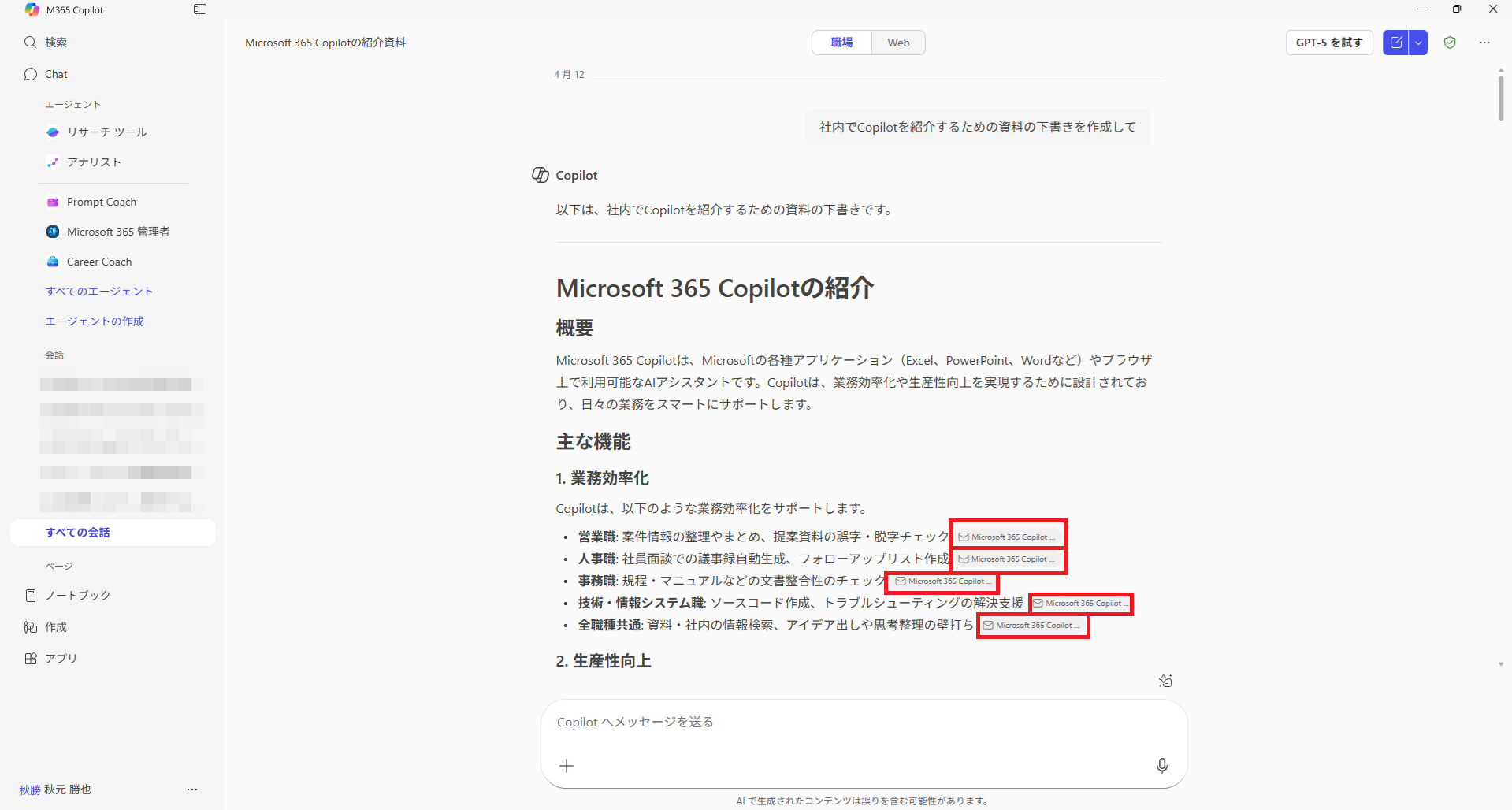Switch to the 職場 tab
The height and width of the screenshot is (810, 1512).
tap(842, 43)
